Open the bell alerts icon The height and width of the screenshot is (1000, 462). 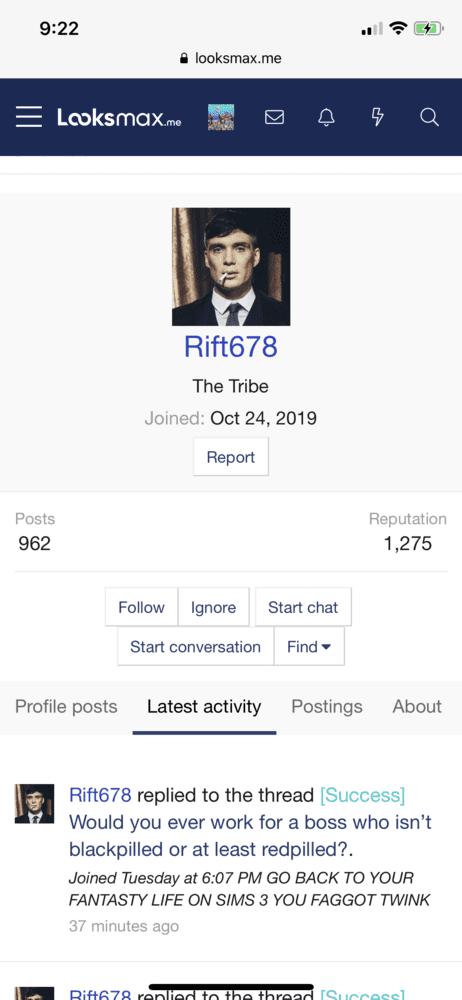tap(326, 117)
